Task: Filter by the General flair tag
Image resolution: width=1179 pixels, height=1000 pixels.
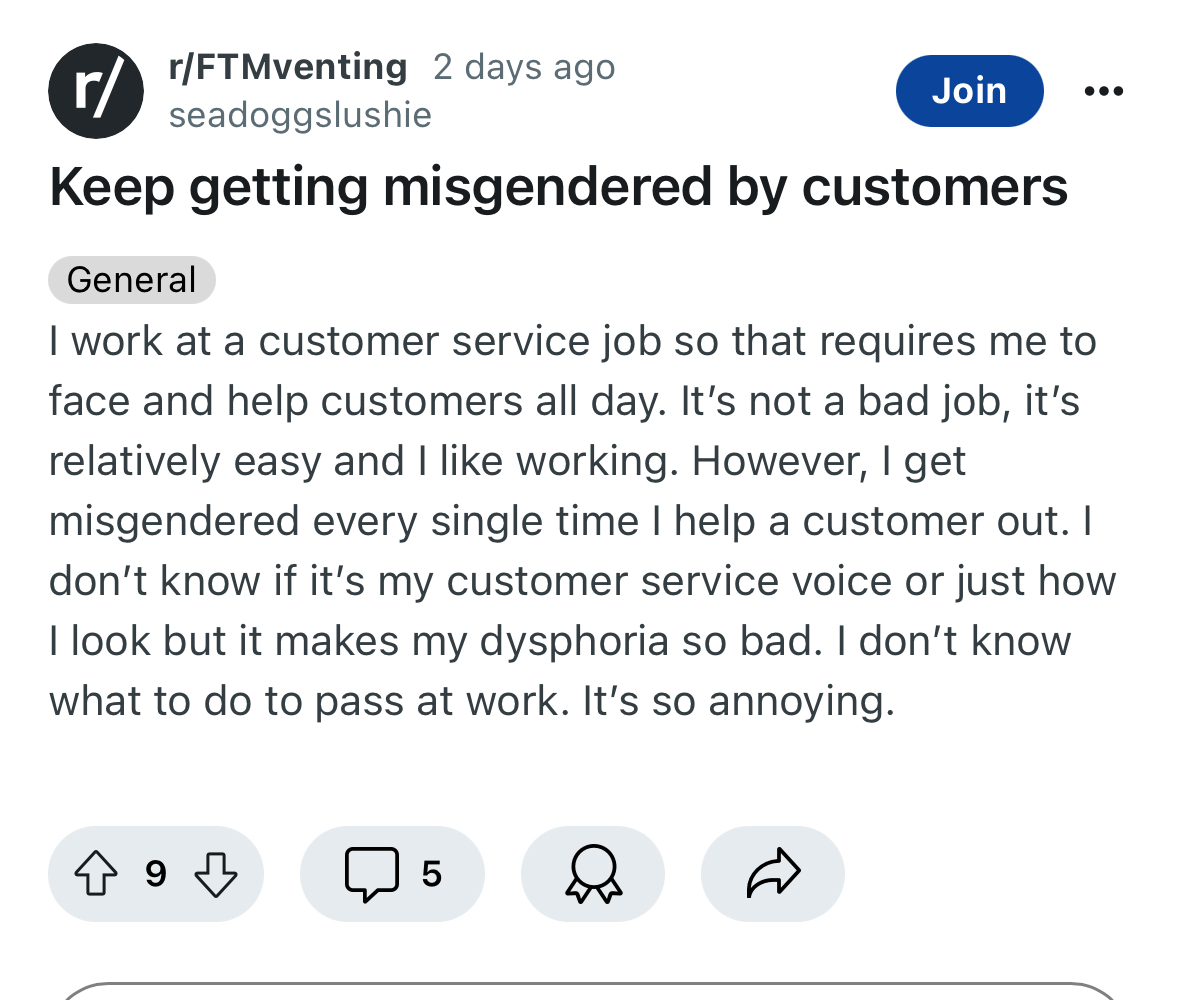Action: [132, 280]
